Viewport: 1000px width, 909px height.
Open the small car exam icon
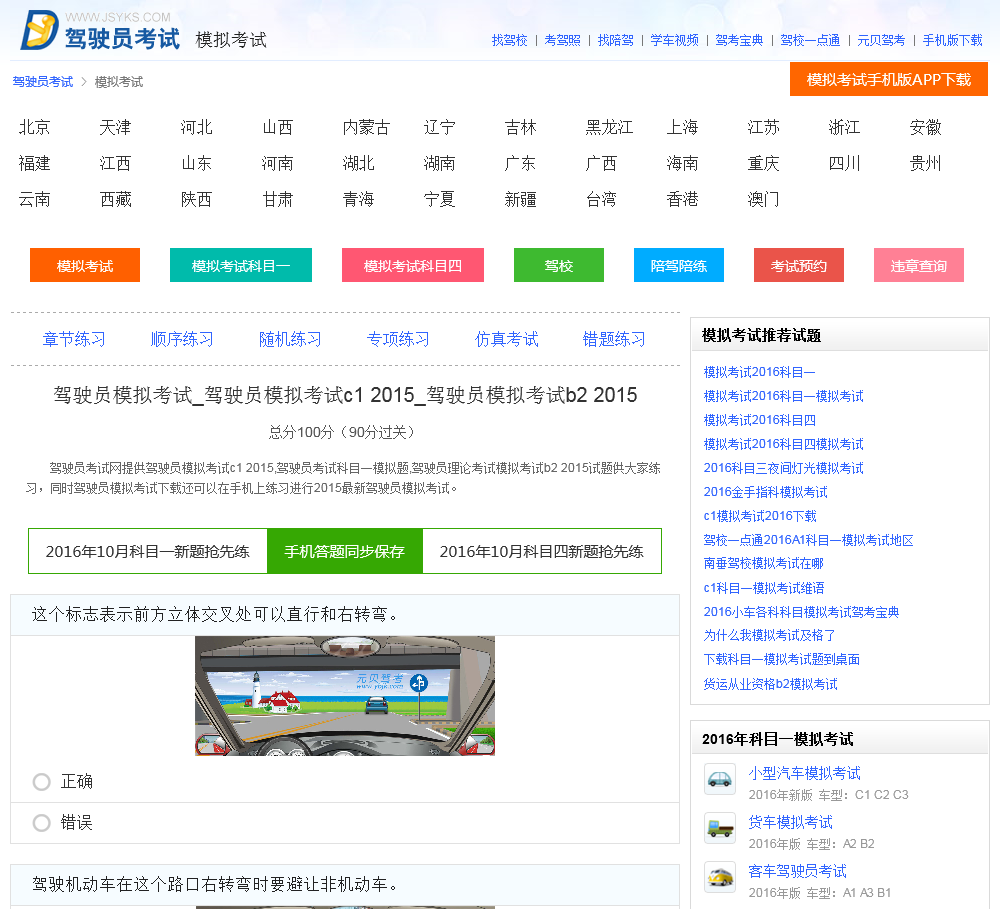coord(719,779)
